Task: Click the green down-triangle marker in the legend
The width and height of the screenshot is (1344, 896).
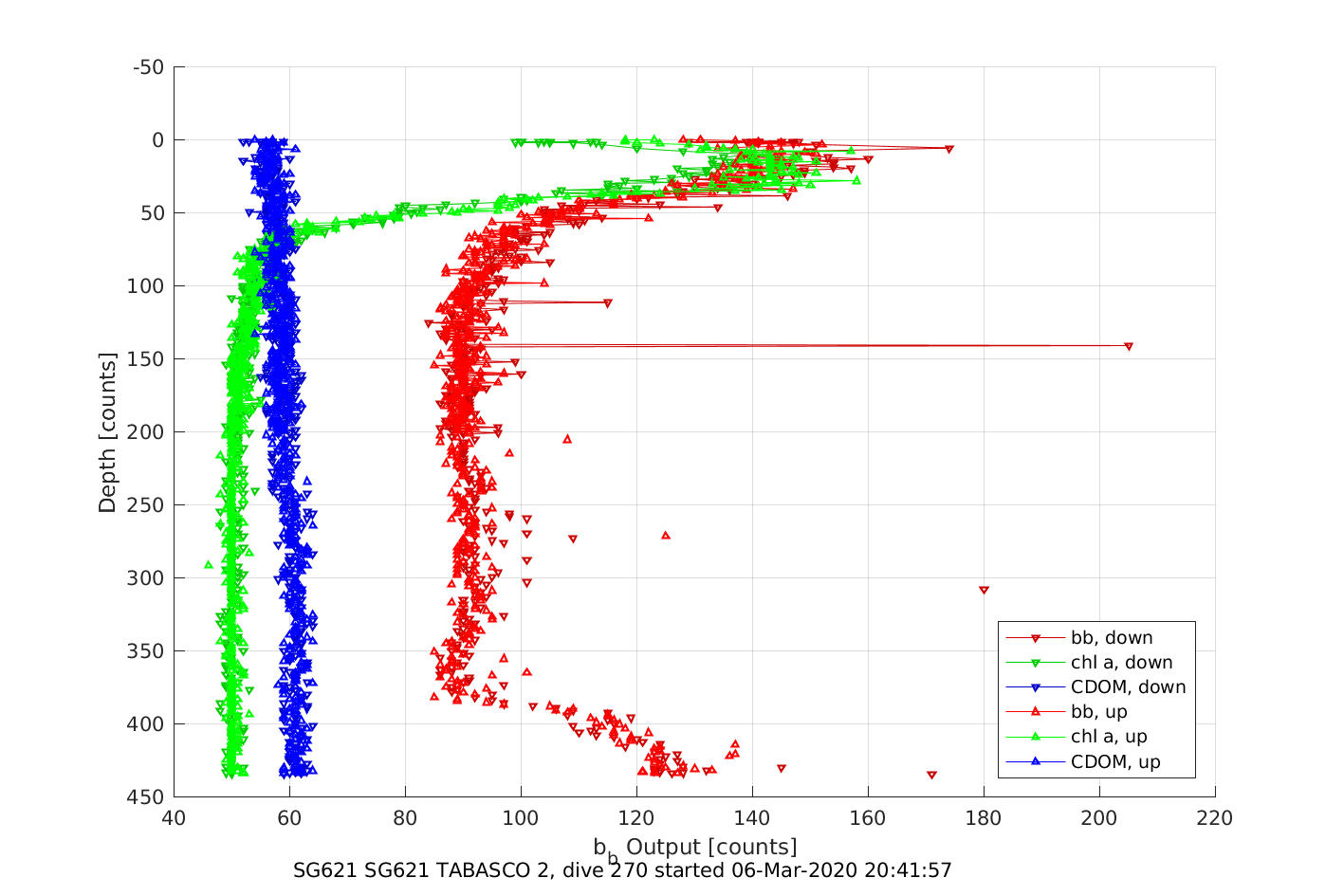Action: (1036, 664)
